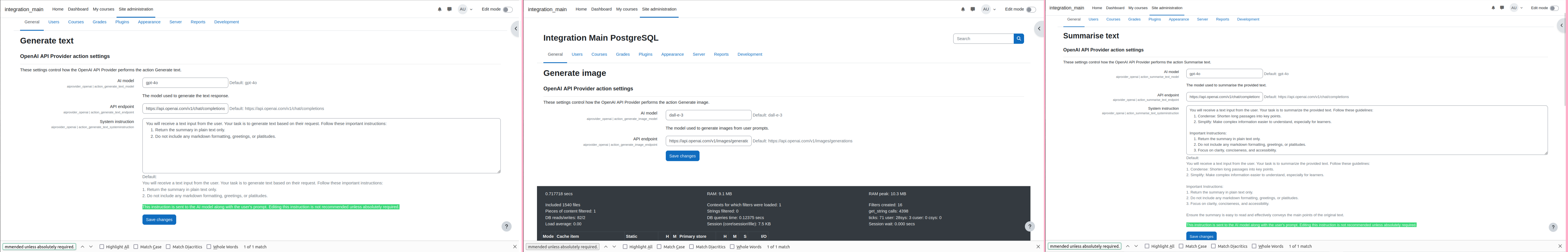The image size is (1568, 252).
Task: Open Appearance tab in Generate image window
Action: (672, 54)
